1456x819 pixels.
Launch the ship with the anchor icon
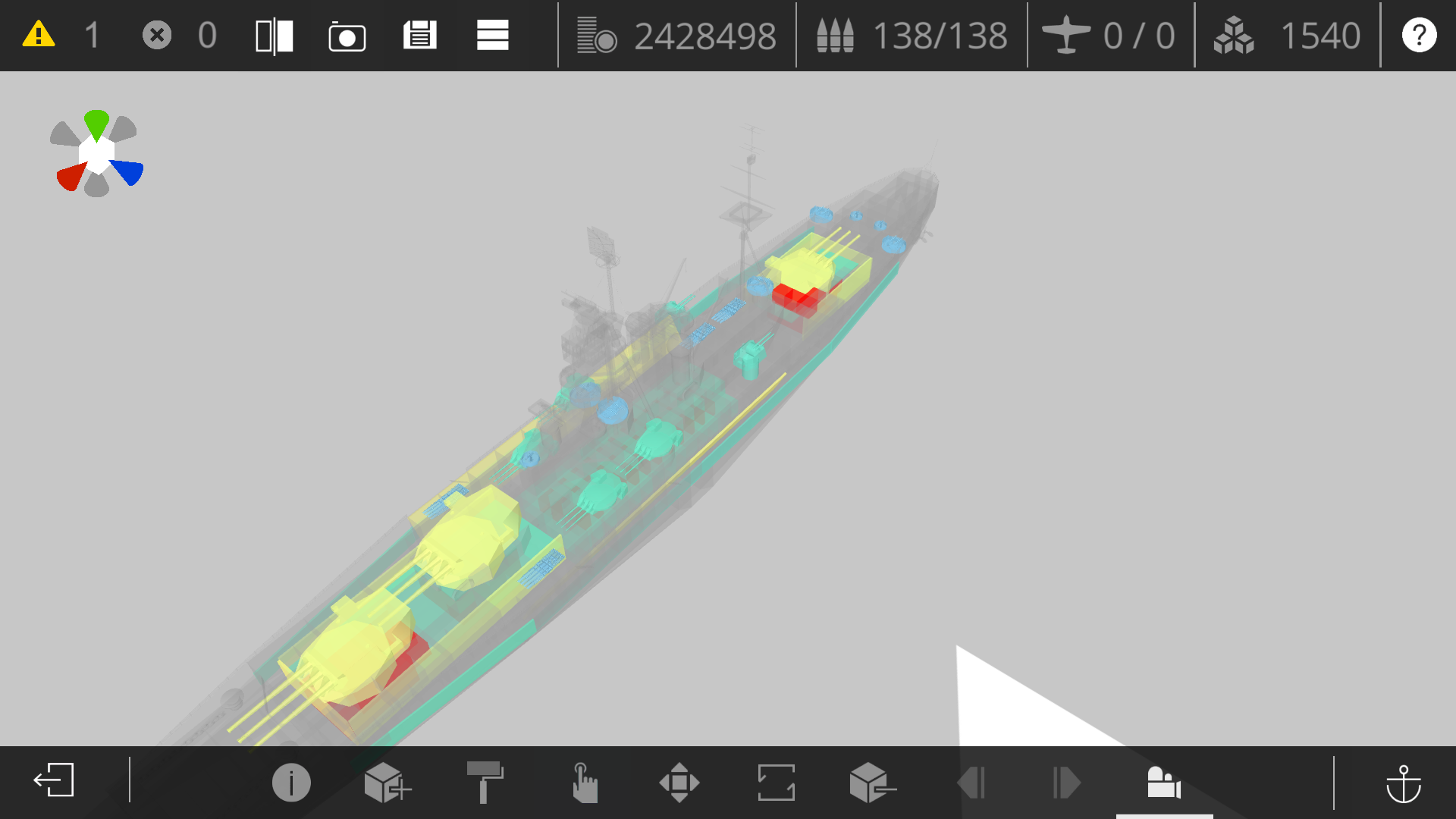[1404, 783]
